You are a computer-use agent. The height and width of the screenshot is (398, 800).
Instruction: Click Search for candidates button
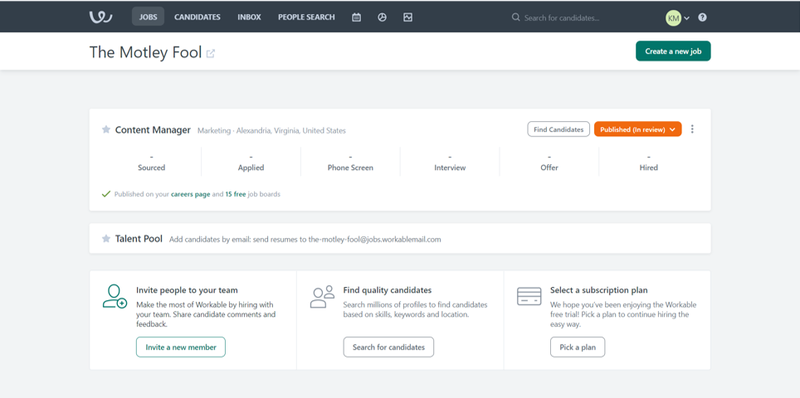388,347
